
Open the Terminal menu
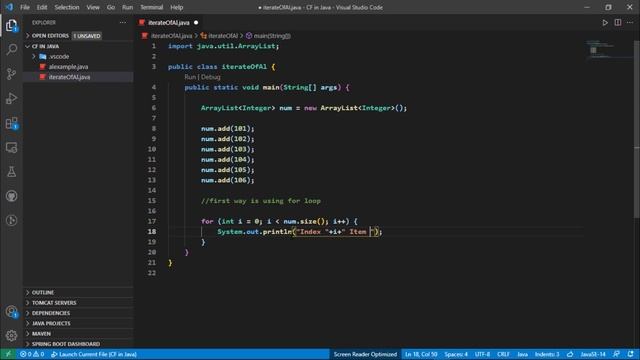pos(151,7)
